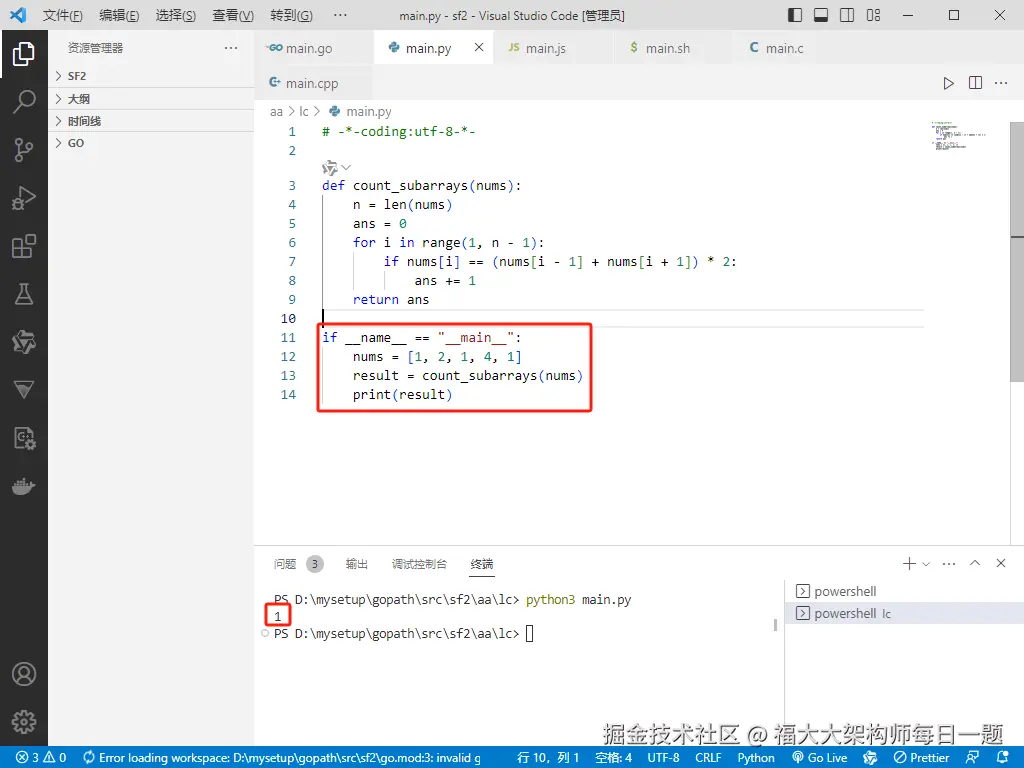This screenshot has width=1024, height=768.
Task: Expand the GO section in Explorer
Action: click(152, 143)
